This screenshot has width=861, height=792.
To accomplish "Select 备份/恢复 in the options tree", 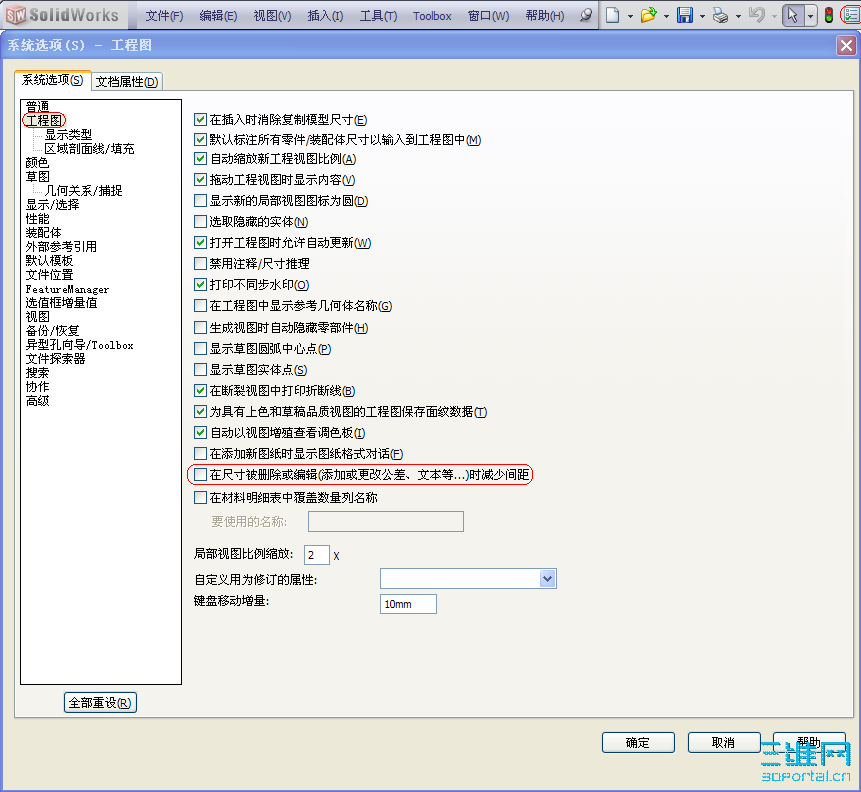I will point(53,331).
